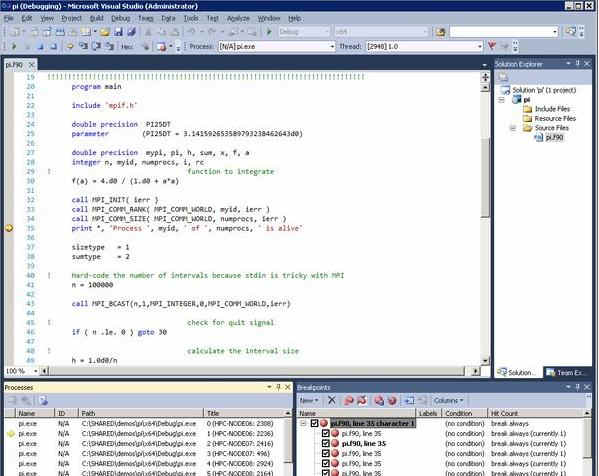
Task: Click the green Start Debugging arrow
Action: click(x=269, y=32)
